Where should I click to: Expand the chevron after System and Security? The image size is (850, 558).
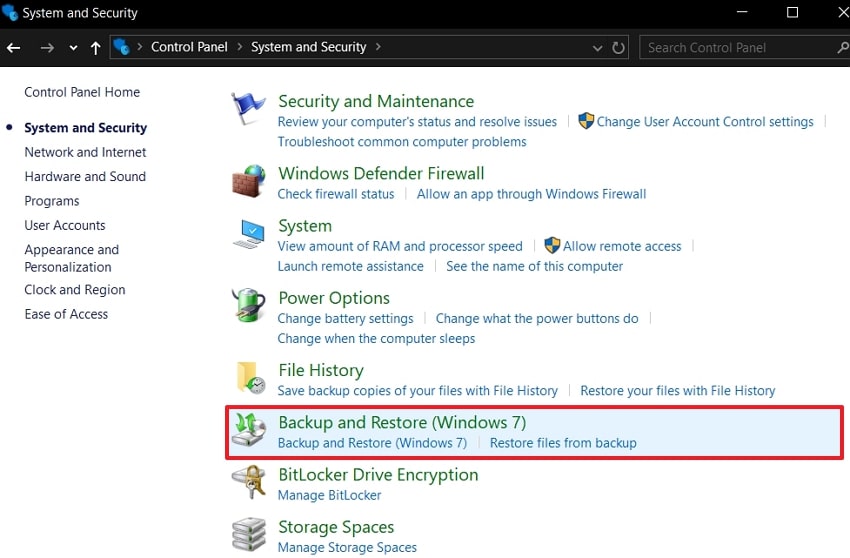click(x=378, y=47)
